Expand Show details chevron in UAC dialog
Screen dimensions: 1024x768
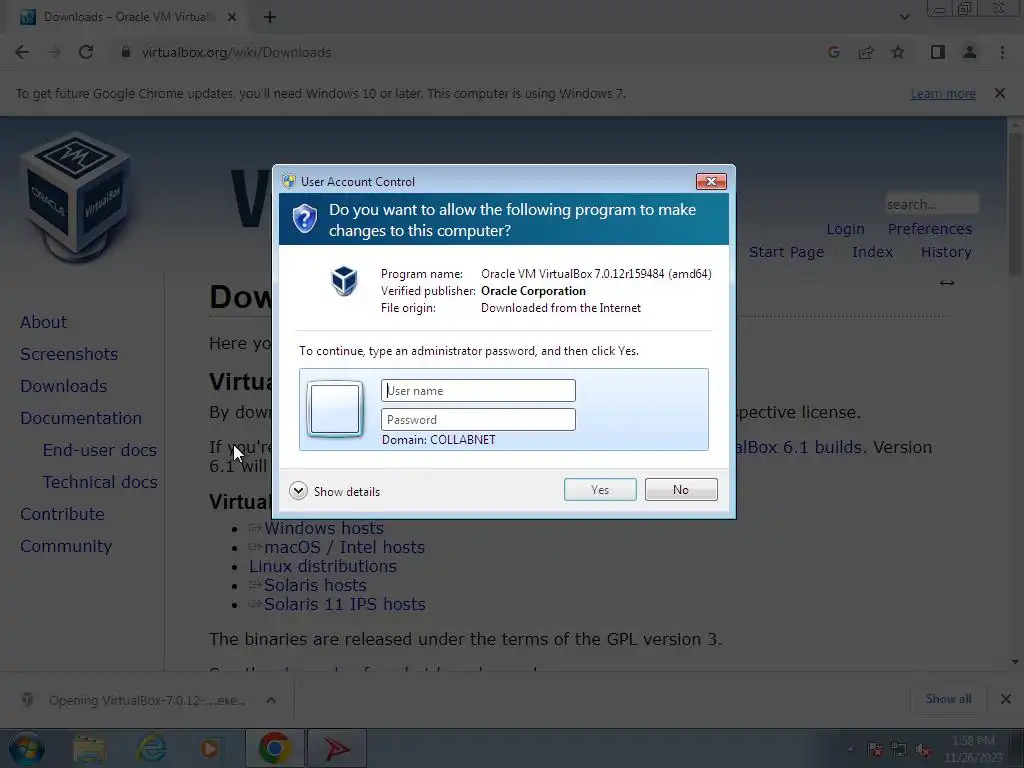(x=298, y=491)
